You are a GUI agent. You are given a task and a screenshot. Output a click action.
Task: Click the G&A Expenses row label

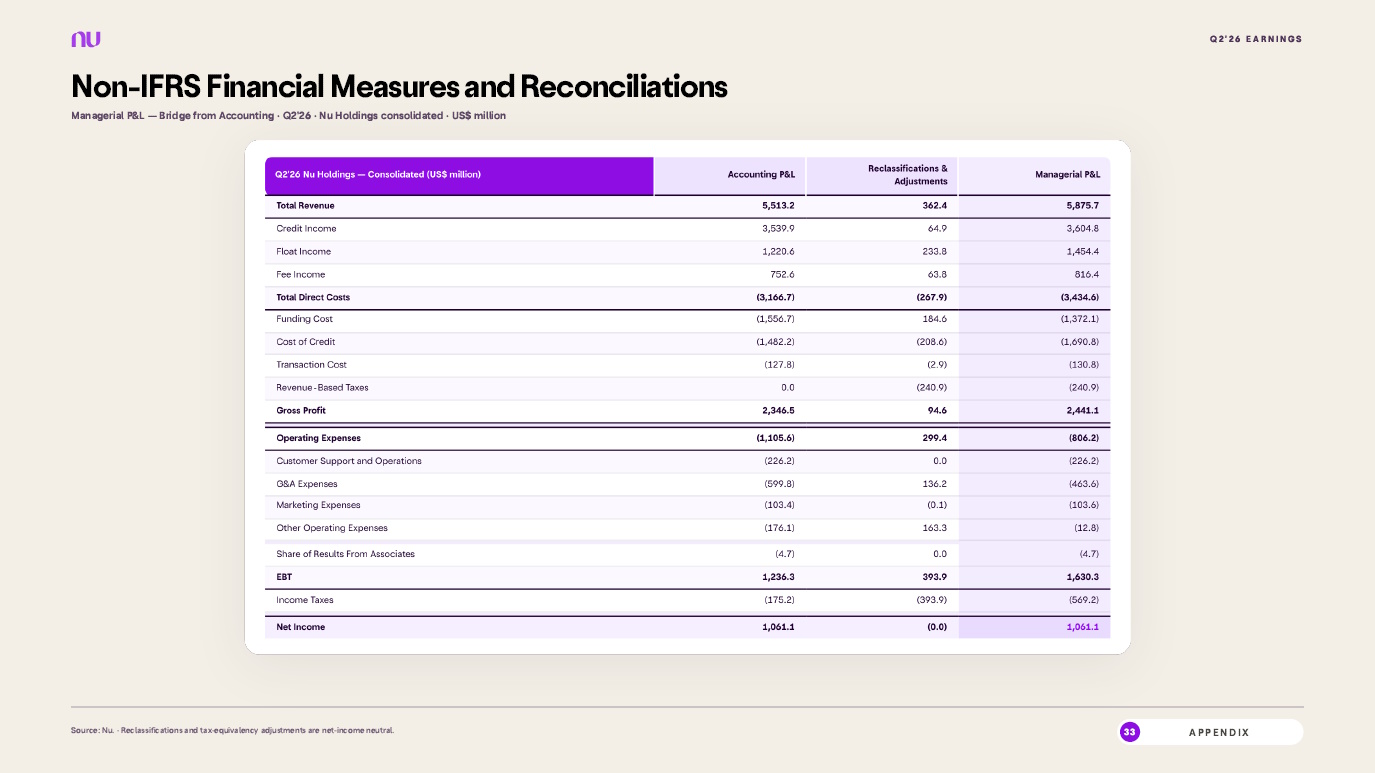[307, 484]
